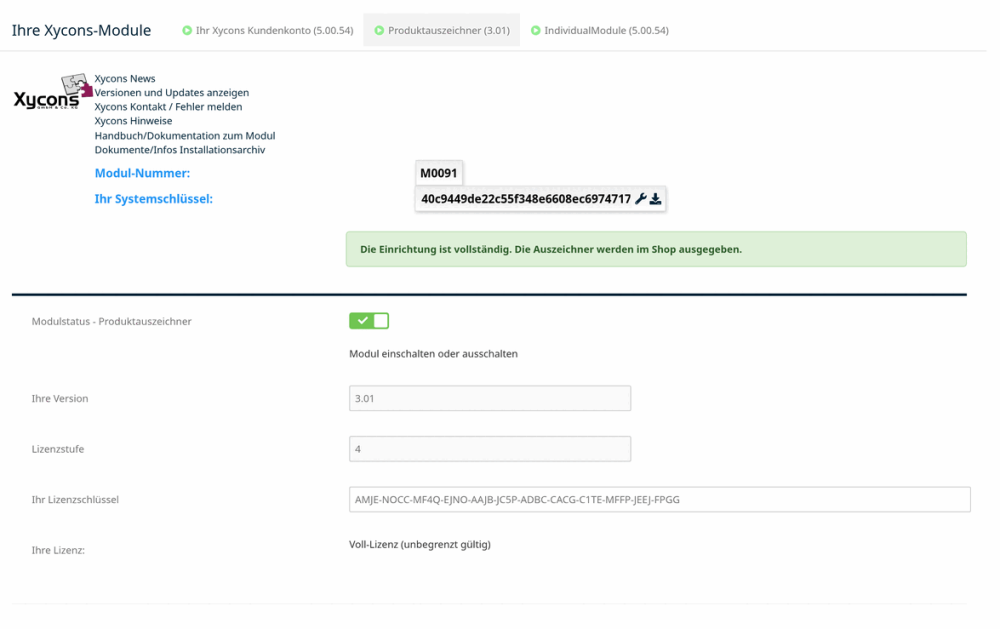This screenshot has width=1000, height=629.
Task: Click green status icon on Produktauszeichner tab
Action: (x=379, y=31)
